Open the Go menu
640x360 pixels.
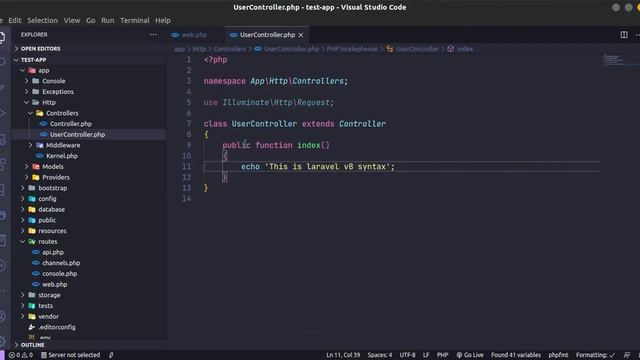[91, 20]
